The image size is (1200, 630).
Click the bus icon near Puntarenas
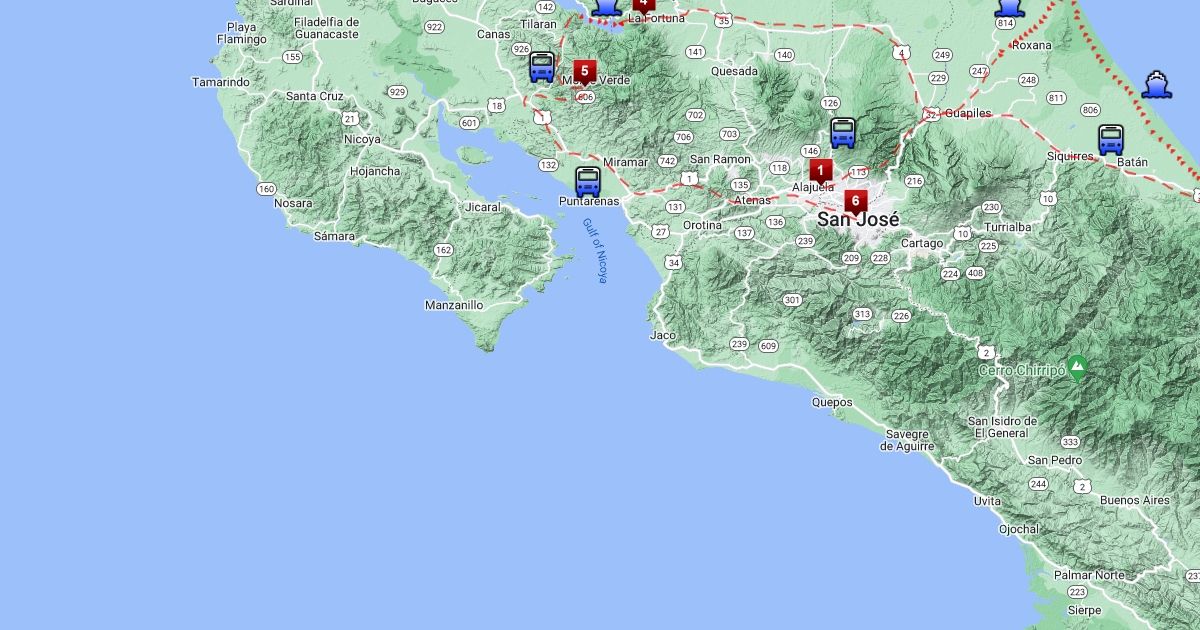coord(588,182)
